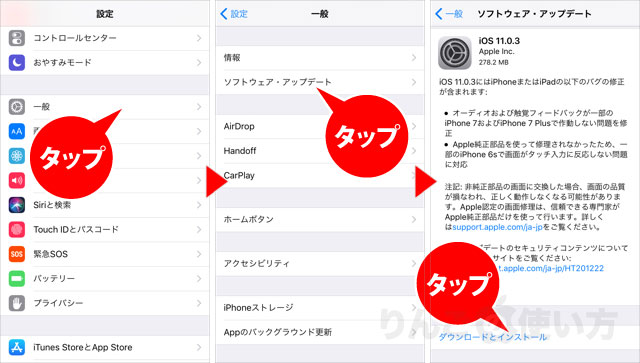Viewport: 640px width, 363px height.
Task: Tap the App Store icon
Action: click(17, 347)
